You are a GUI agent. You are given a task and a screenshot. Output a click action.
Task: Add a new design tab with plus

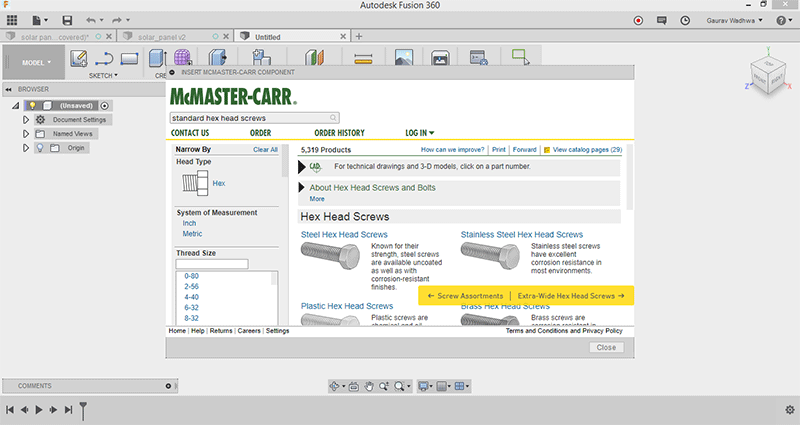359,36
